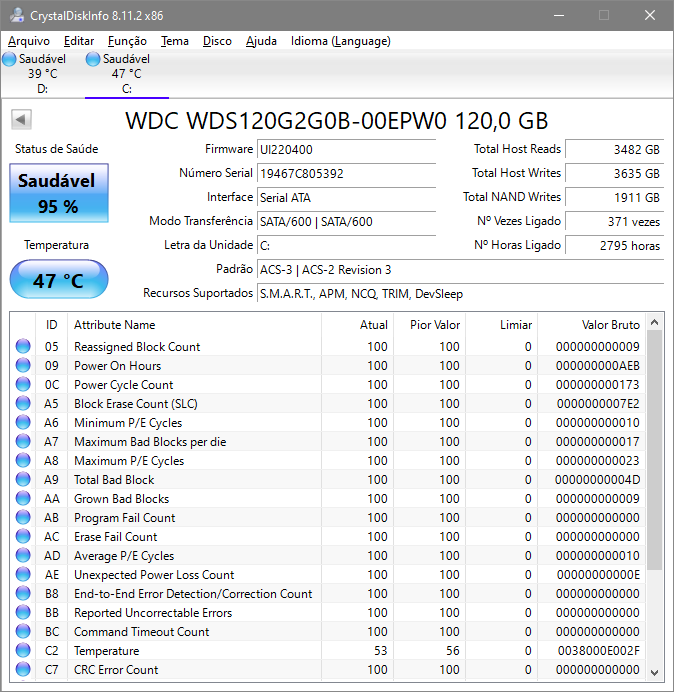Open the Disco menu
The image size is (674, 692).
click(217, 41)
